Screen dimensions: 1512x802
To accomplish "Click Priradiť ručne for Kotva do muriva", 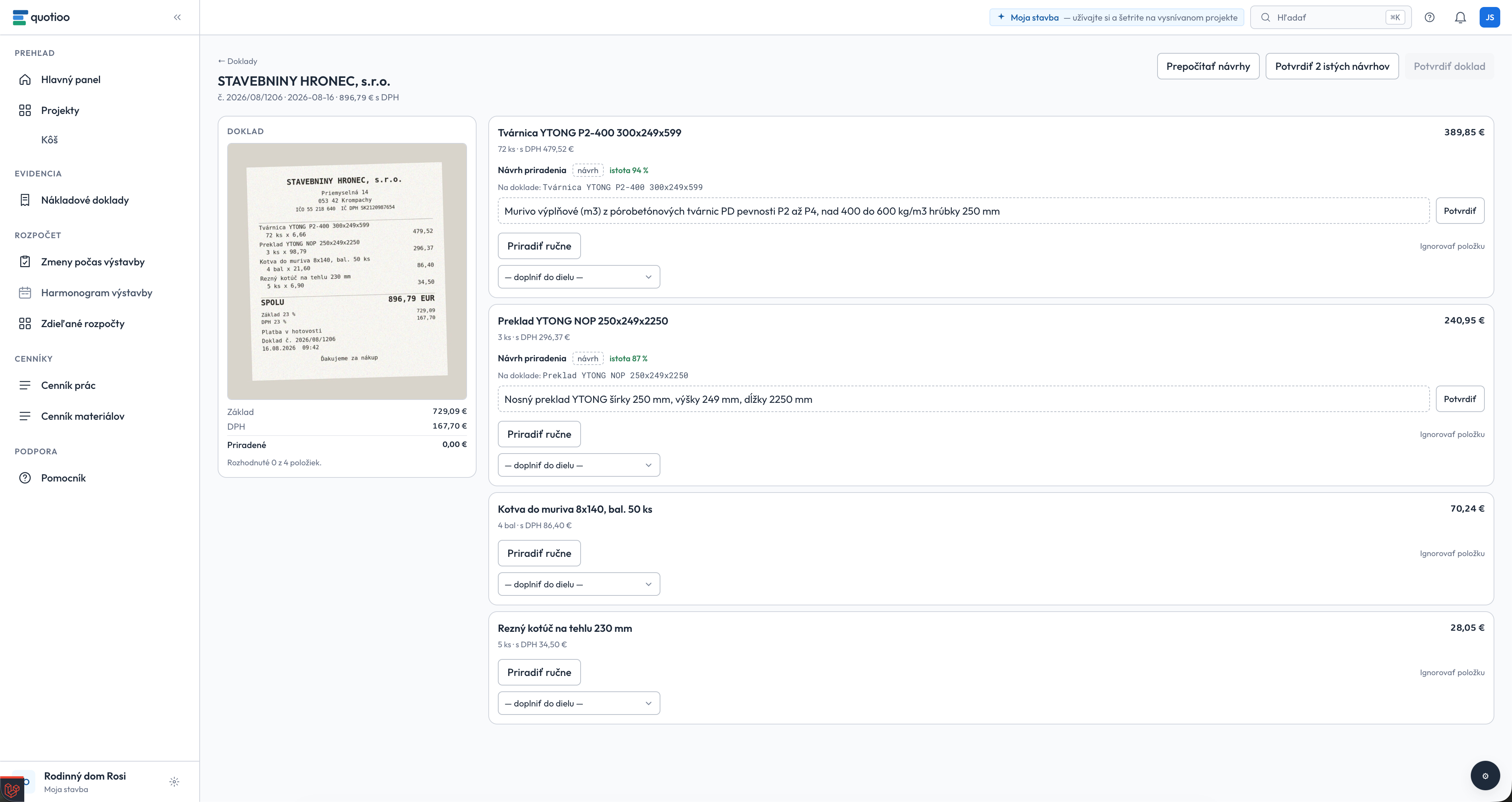I will pos(539,553).
